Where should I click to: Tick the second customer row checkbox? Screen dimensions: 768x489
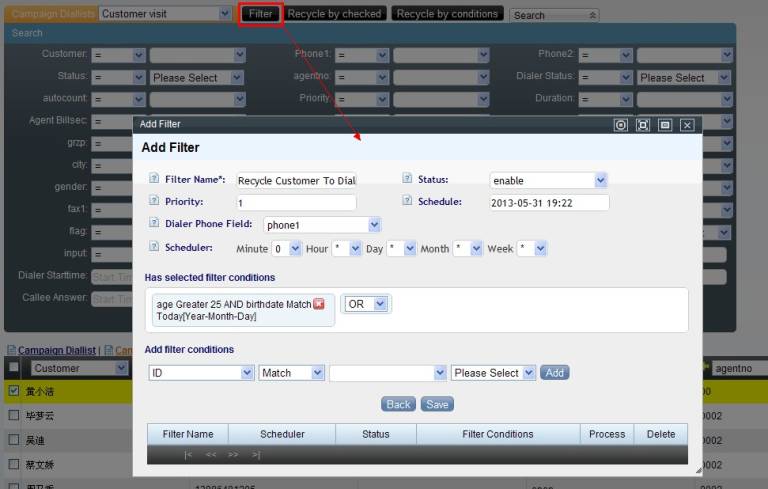pos(14,415)
